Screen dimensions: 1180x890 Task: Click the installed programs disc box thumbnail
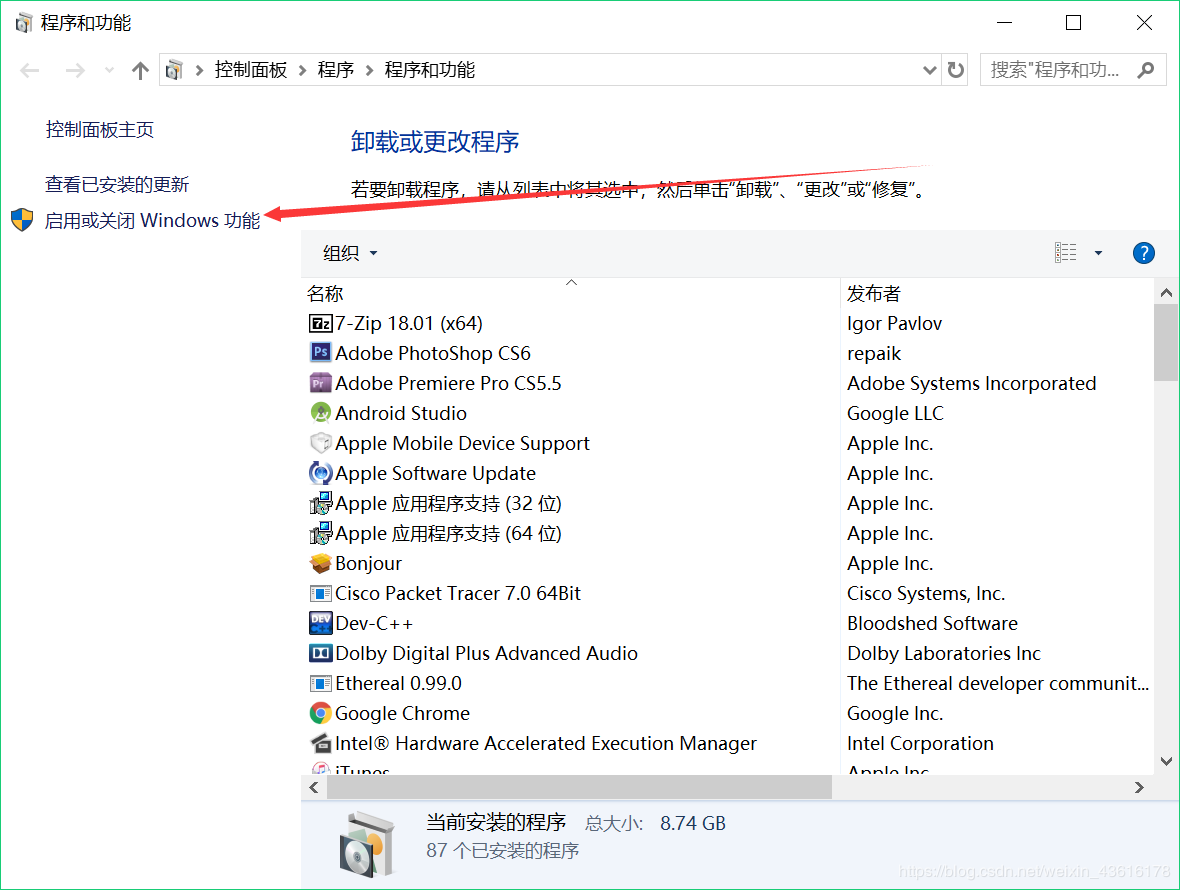point(367,844)
